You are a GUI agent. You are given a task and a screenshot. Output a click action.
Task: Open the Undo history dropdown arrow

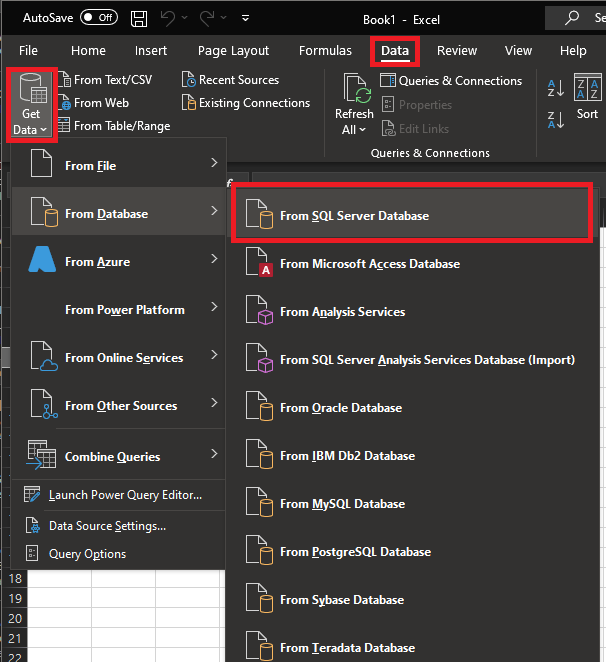click(185, 18)
